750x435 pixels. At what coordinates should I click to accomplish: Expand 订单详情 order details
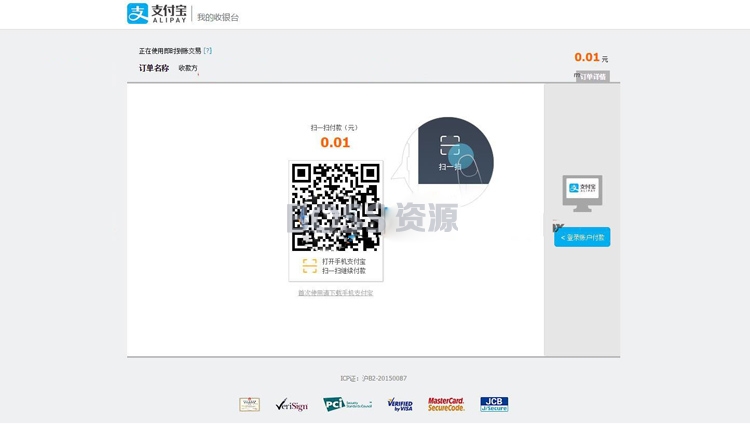(592, 77)
